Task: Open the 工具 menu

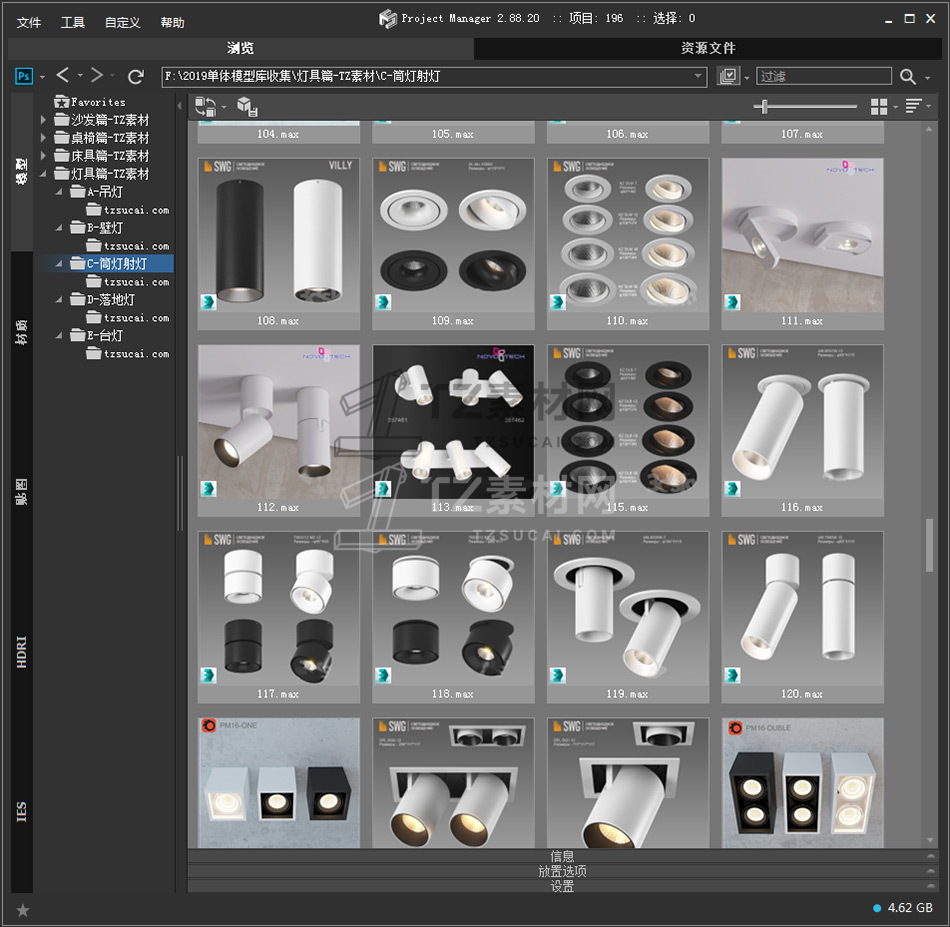Action: [73, 22]
